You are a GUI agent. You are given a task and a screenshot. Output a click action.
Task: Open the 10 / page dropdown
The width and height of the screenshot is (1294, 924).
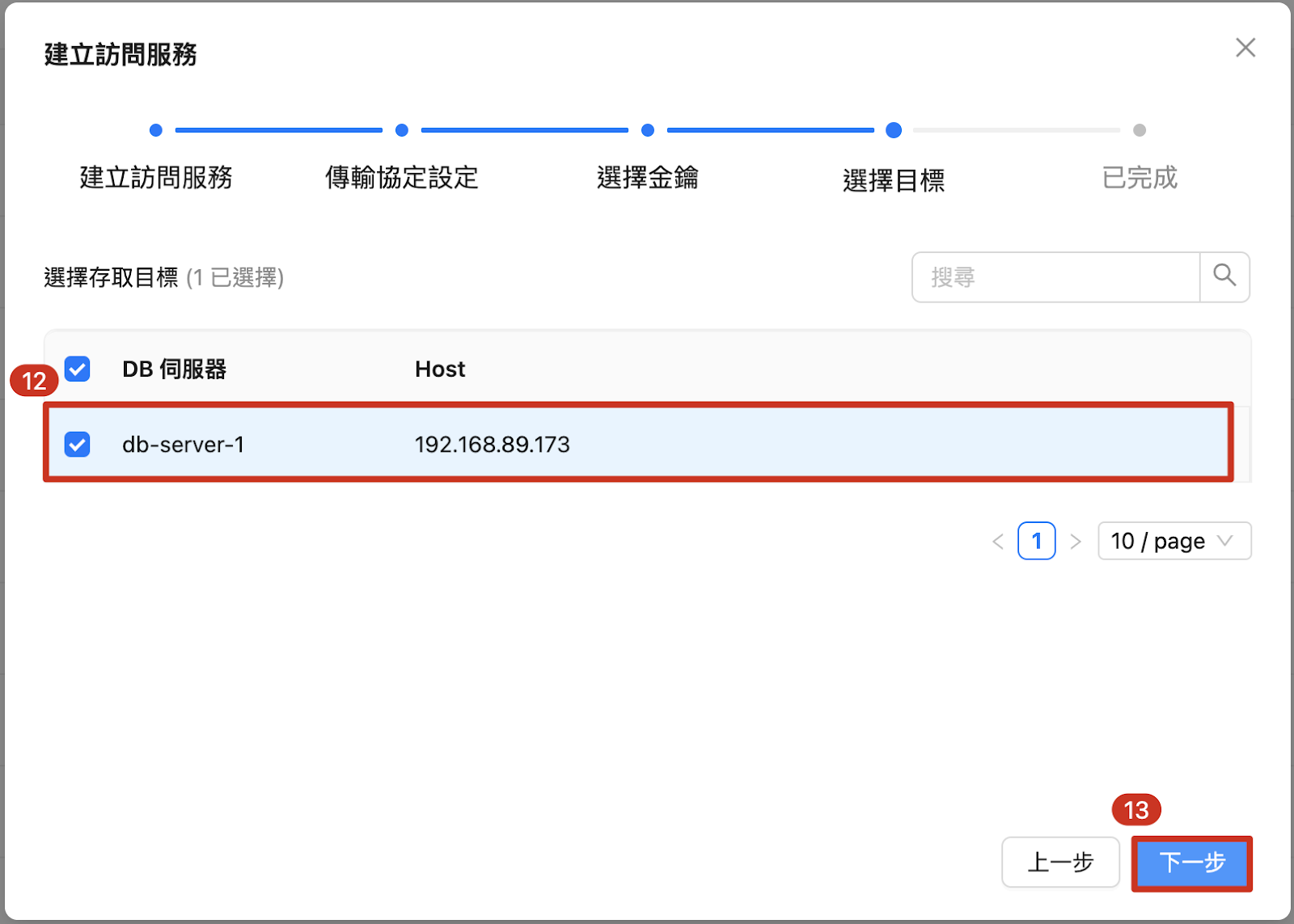[x=1173, y=541]
